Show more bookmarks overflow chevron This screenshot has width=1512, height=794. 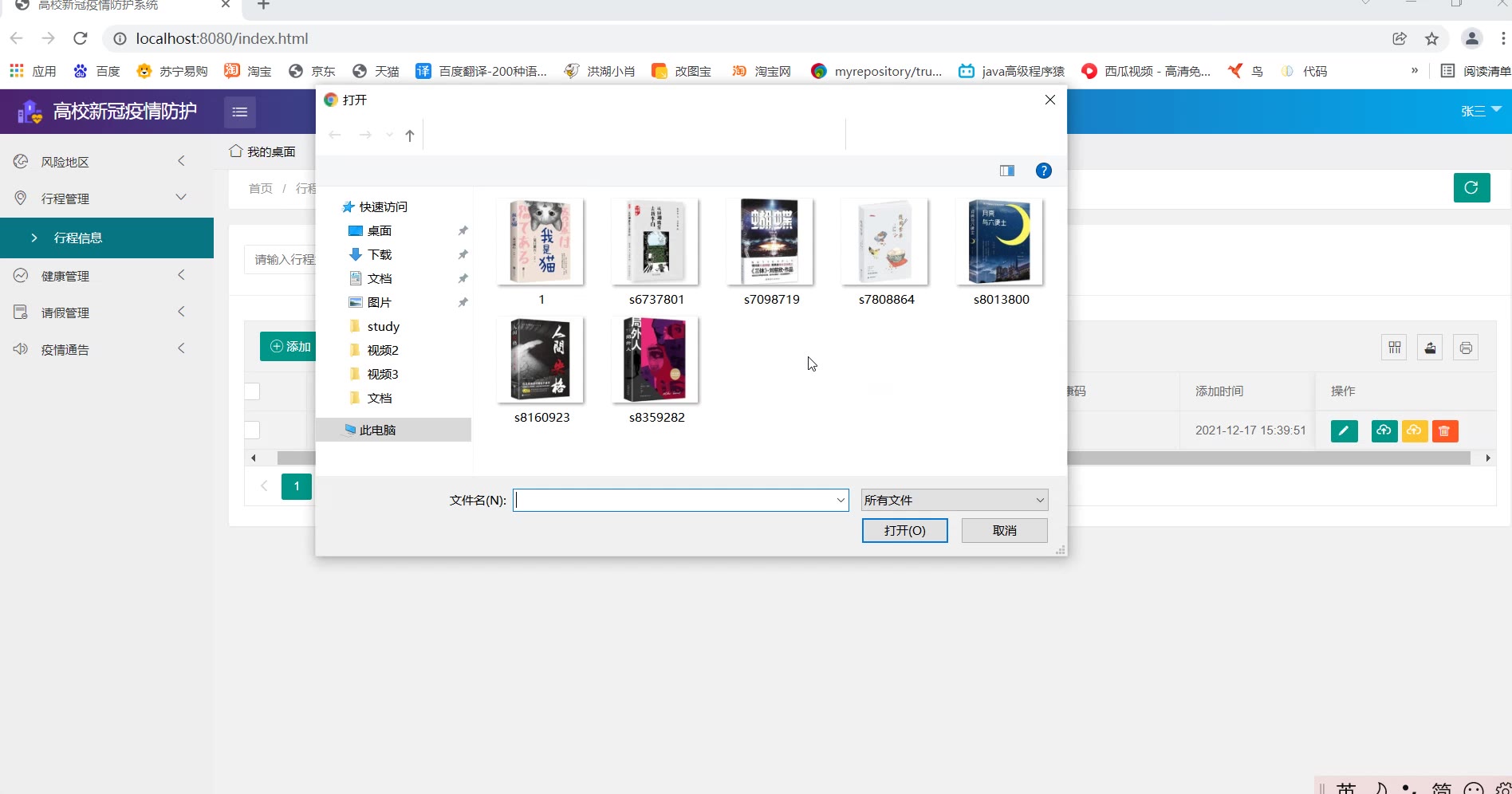coord(1415,70)
